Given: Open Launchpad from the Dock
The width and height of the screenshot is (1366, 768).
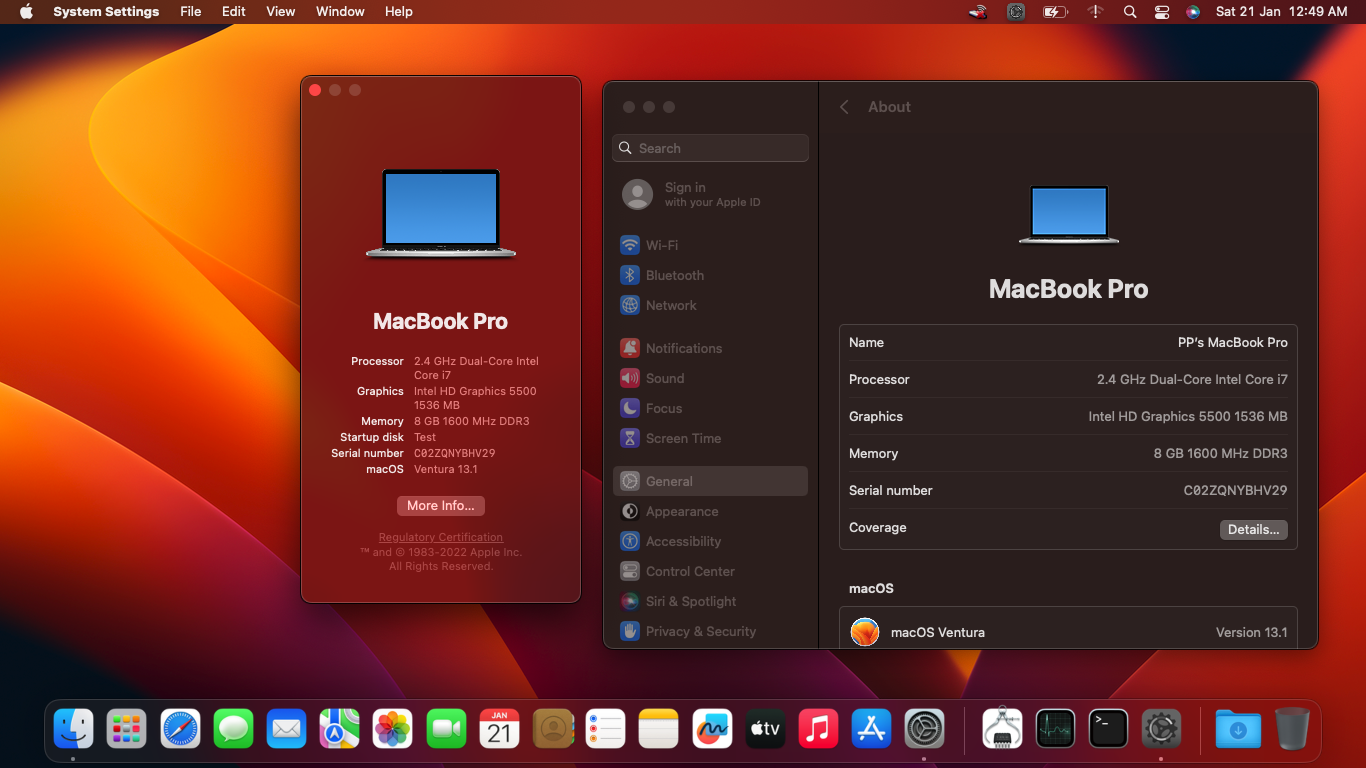Looking at the screenshot, I should [126, 729].
